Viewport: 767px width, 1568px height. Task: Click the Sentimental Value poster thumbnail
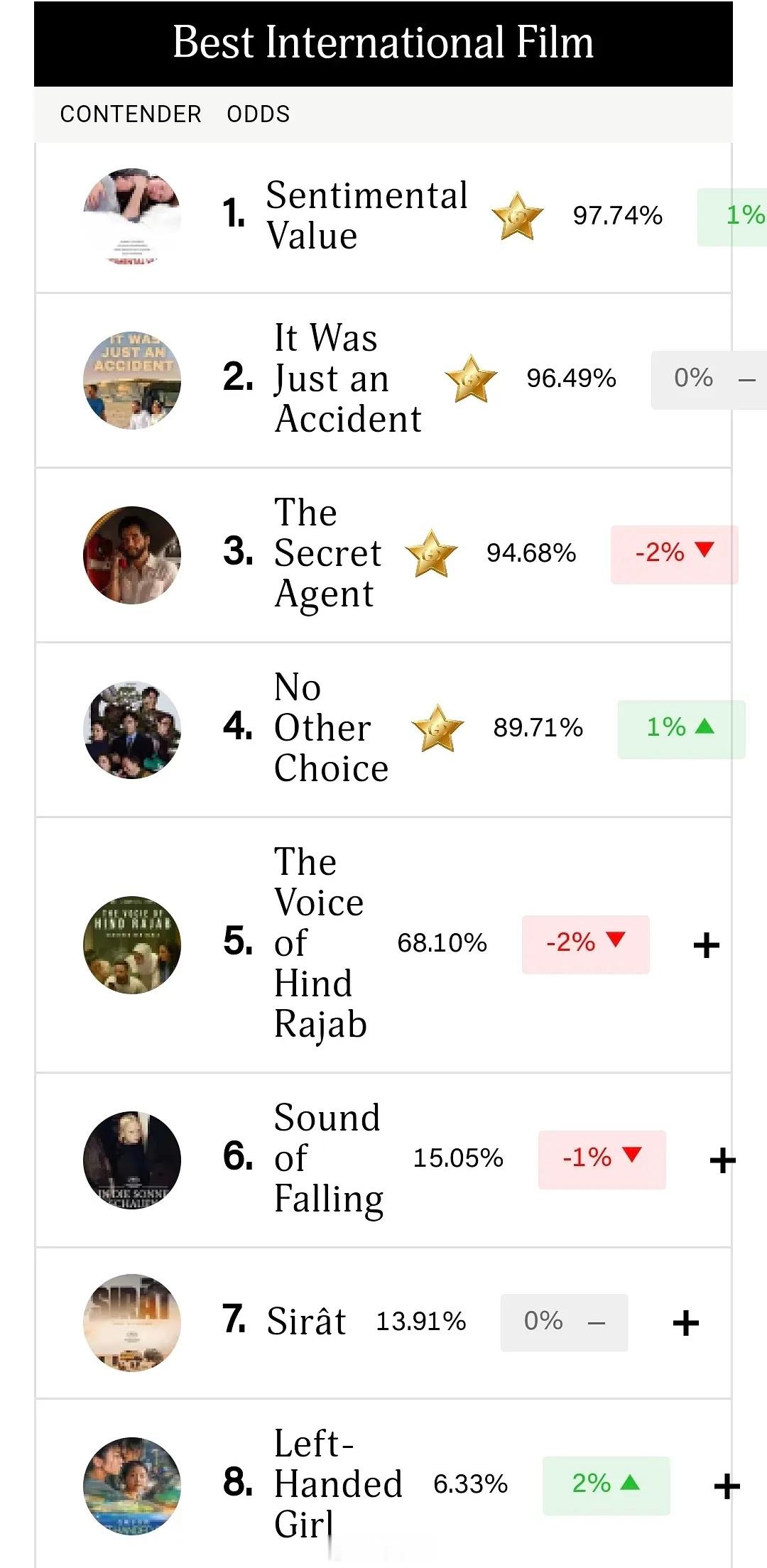point(132,217)
